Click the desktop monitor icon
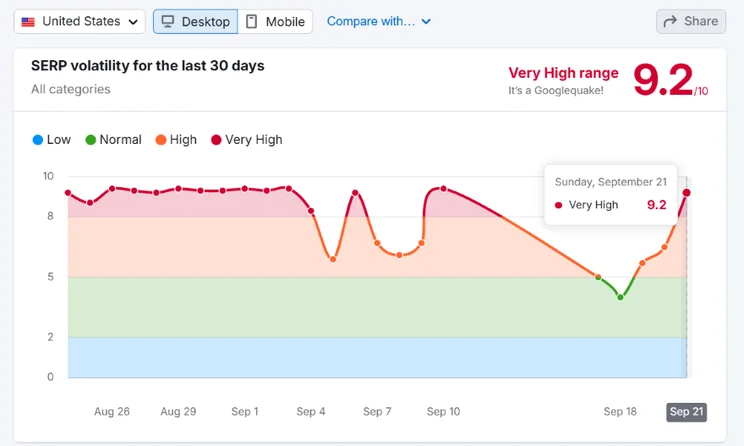This screenshot has height=446, width=744. 168,21
